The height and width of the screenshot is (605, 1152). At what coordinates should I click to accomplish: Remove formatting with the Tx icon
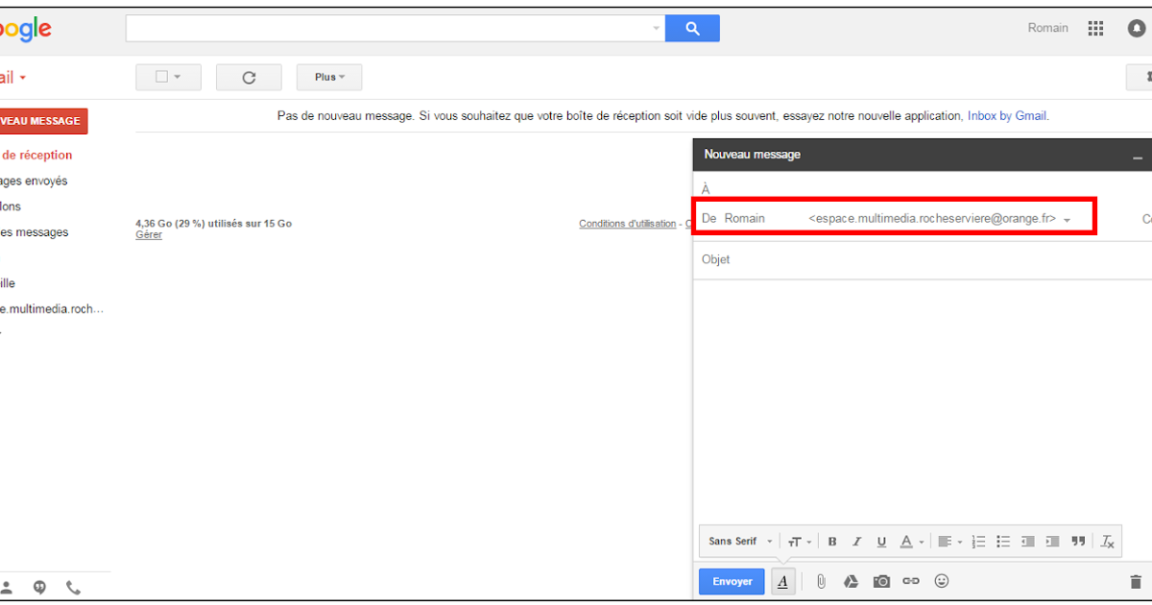coord(1107,542)
